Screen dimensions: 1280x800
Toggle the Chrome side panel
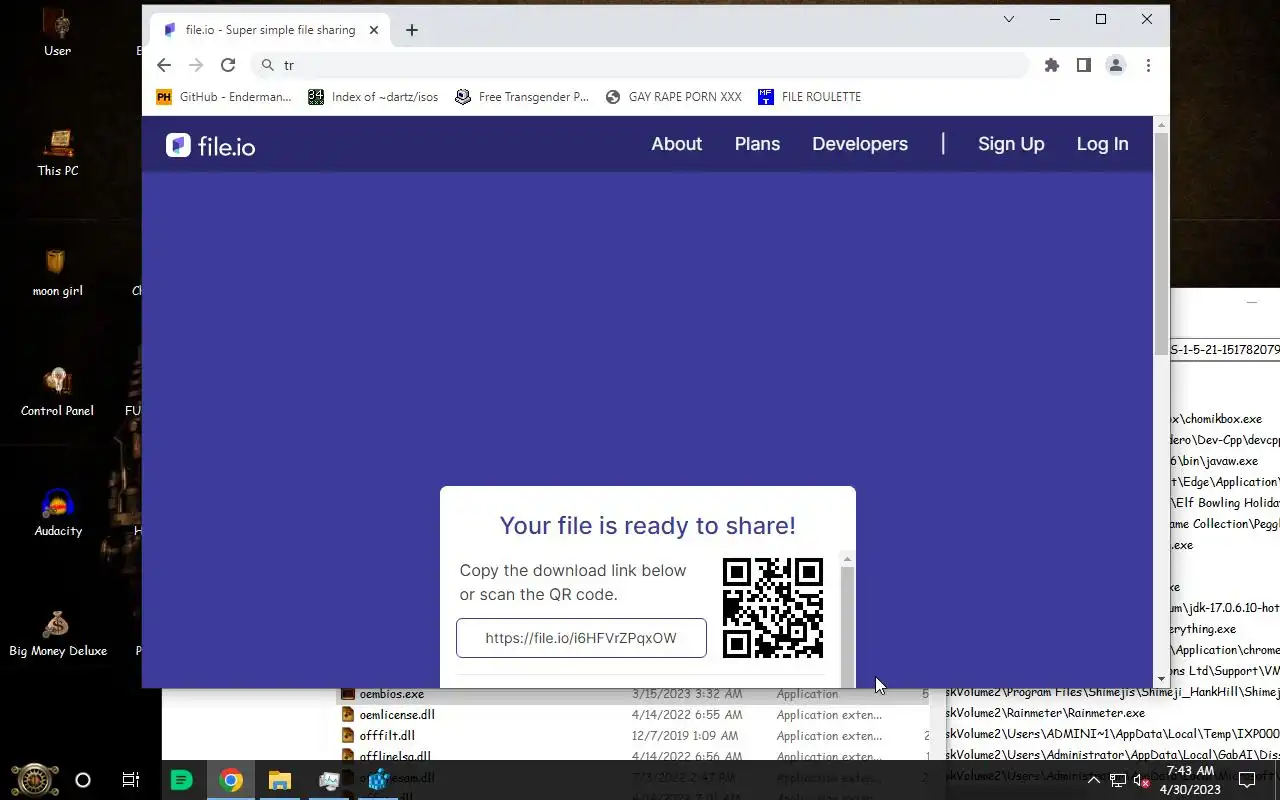[1083, 65]
